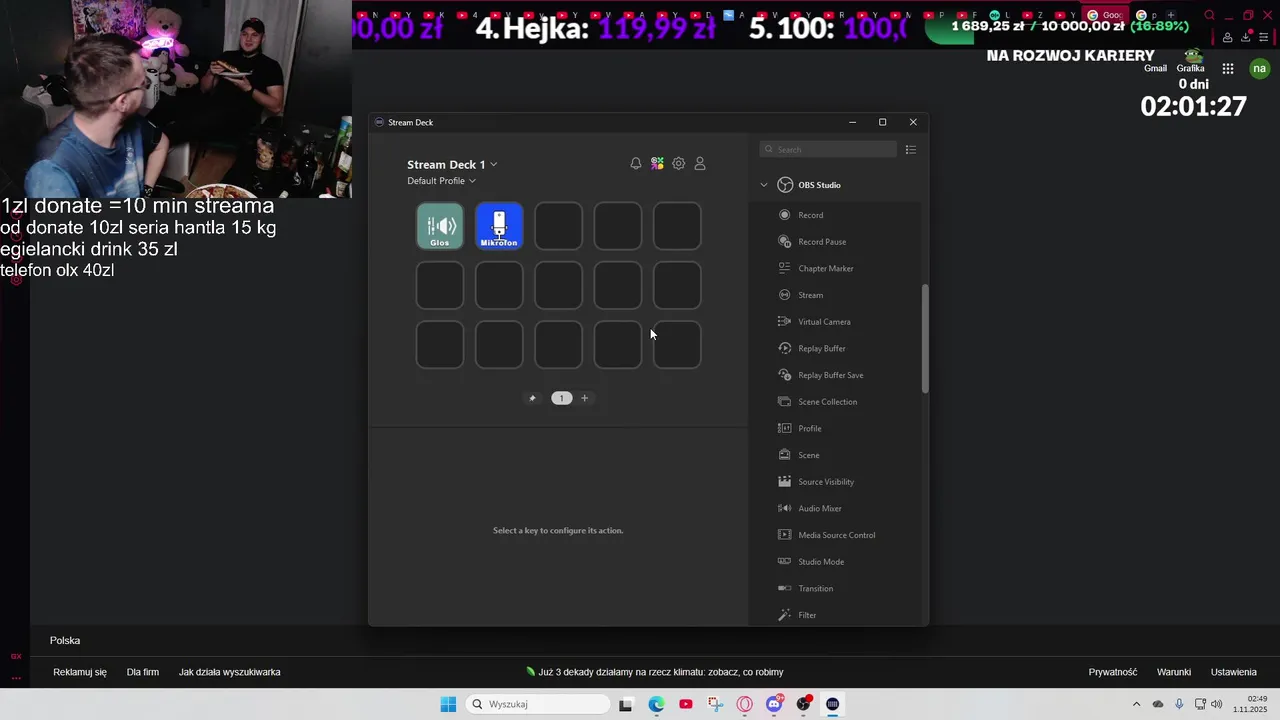Open the Ustawienia footer menu
The image size is (1280, 720).
click(1234, 672)
